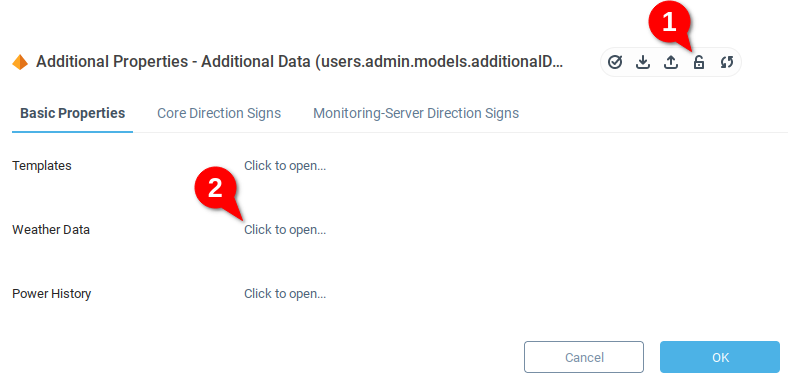Click the refresh arrows icon
This screenshot has height=383, width=792.
click(x=726, y=62)
